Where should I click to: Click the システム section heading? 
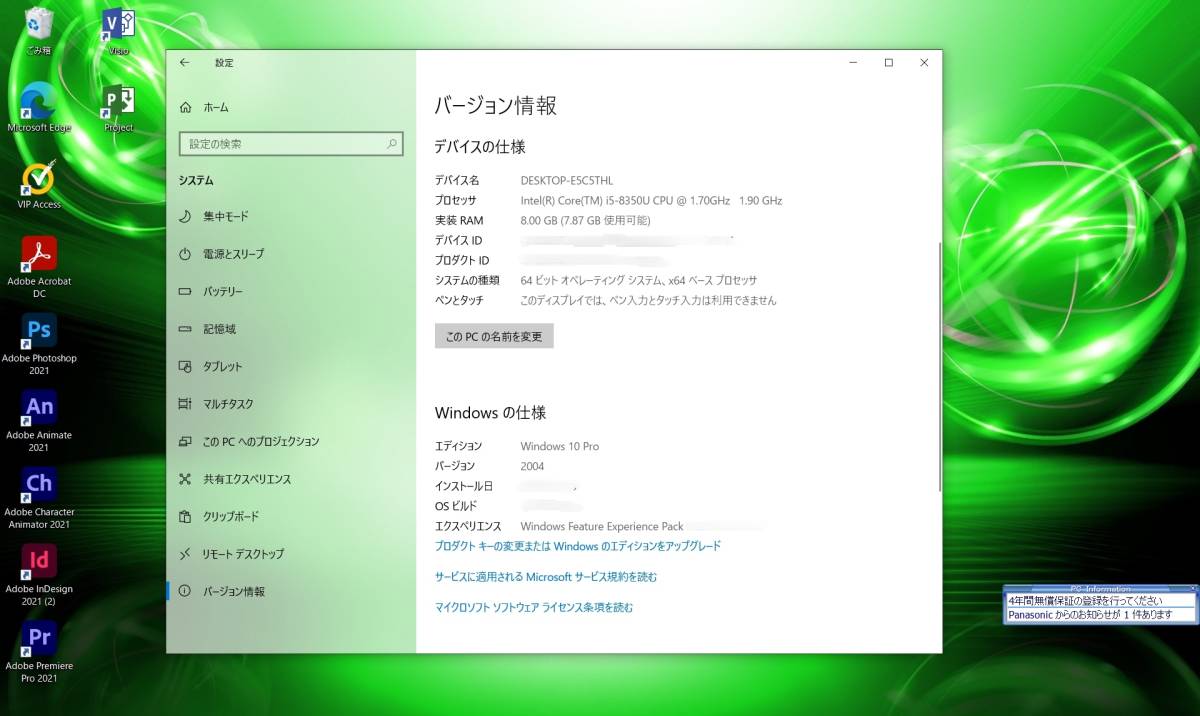[x=196, y=181]
